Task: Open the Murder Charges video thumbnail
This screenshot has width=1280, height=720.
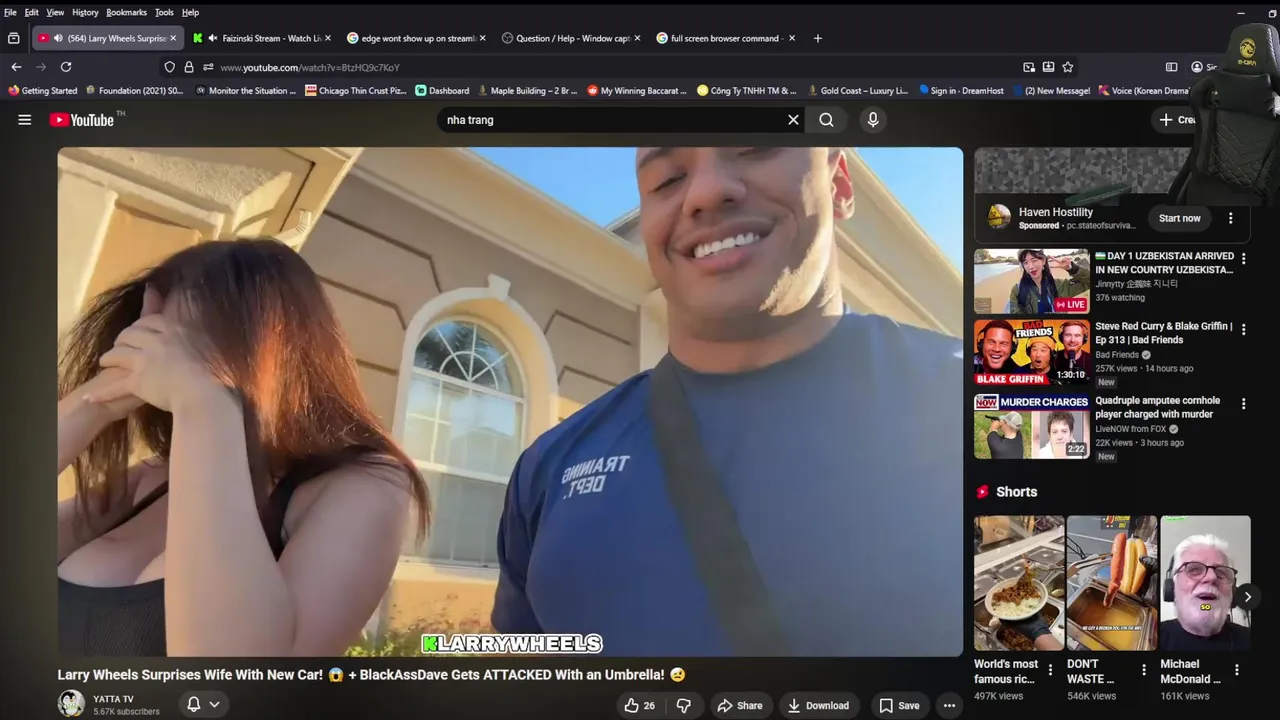Action: [1032, 426]
